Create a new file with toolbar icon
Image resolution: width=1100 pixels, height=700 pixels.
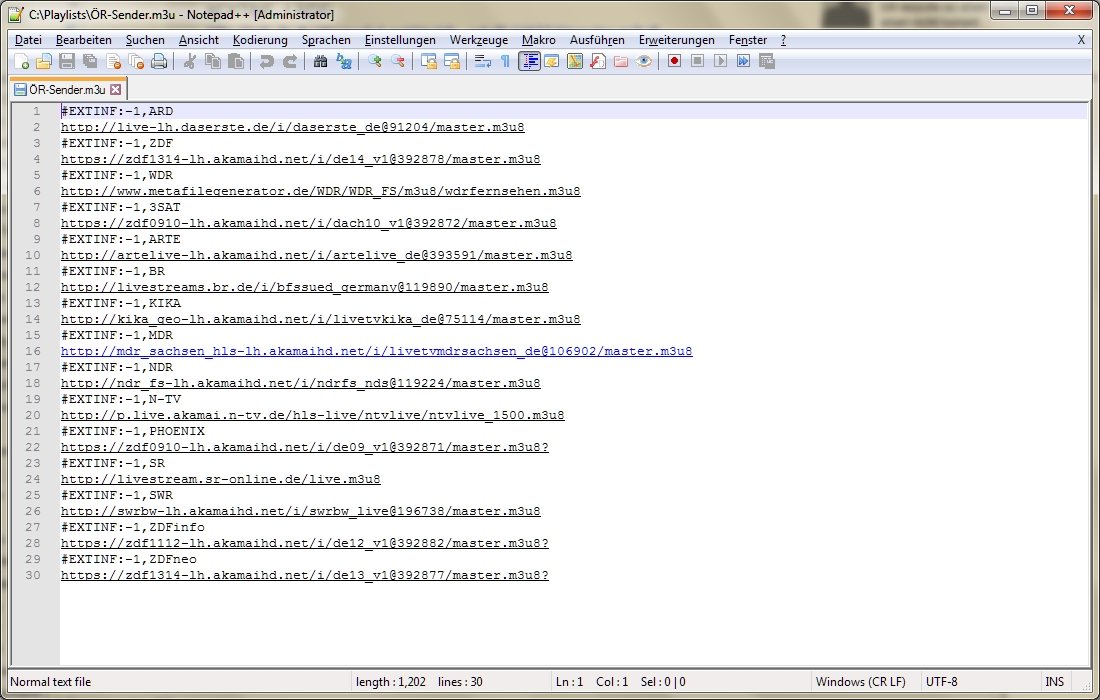[x=22, y=62]
